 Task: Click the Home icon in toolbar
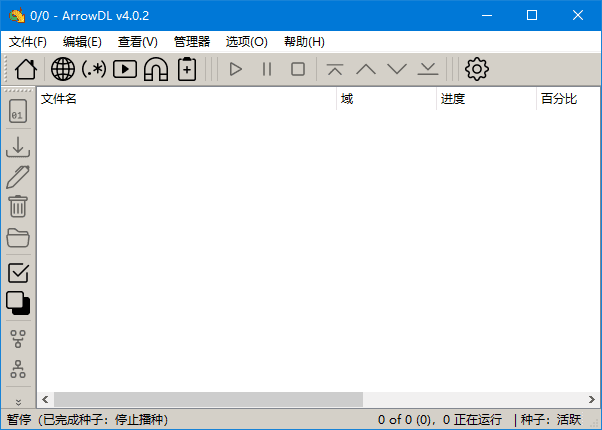point(26,69)
